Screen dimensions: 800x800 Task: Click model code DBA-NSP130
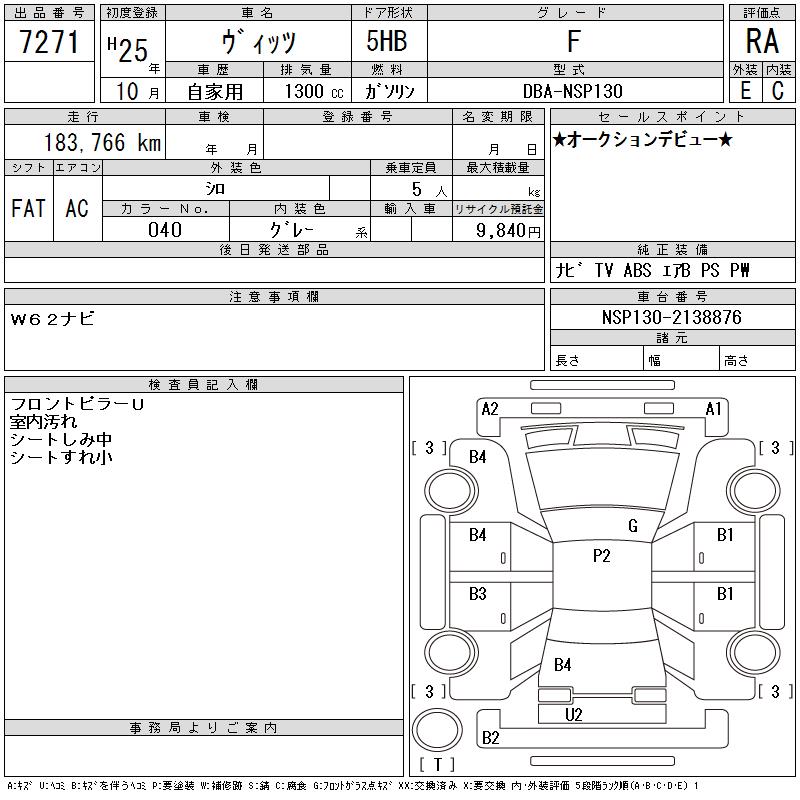tap(573, 91)
